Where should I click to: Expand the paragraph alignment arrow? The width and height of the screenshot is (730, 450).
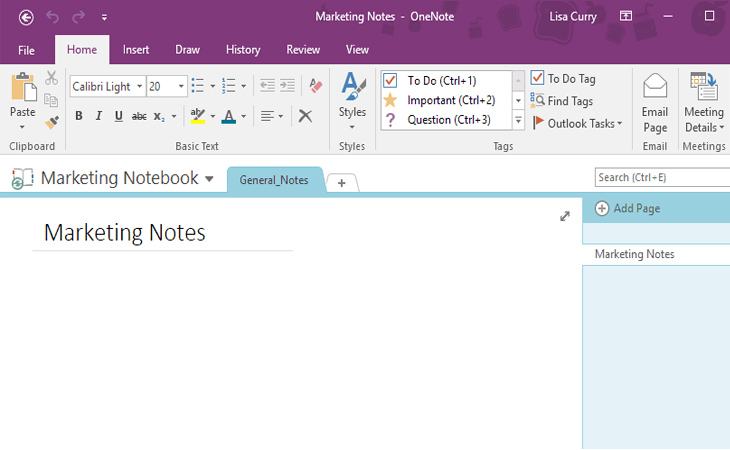(280, 116)
